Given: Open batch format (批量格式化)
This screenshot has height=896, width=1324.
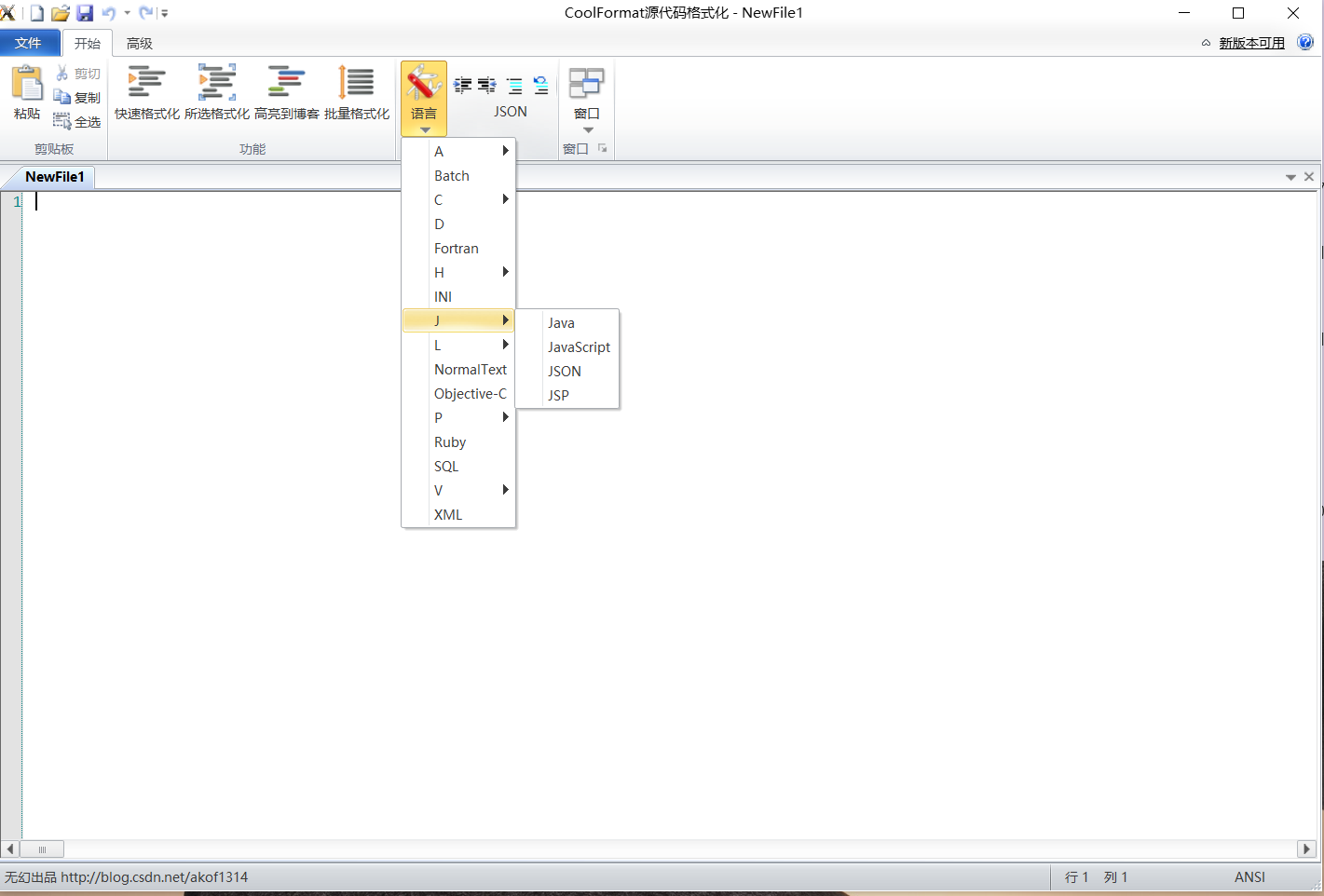Looking at the screenshot, I should [x=357, y=93].
